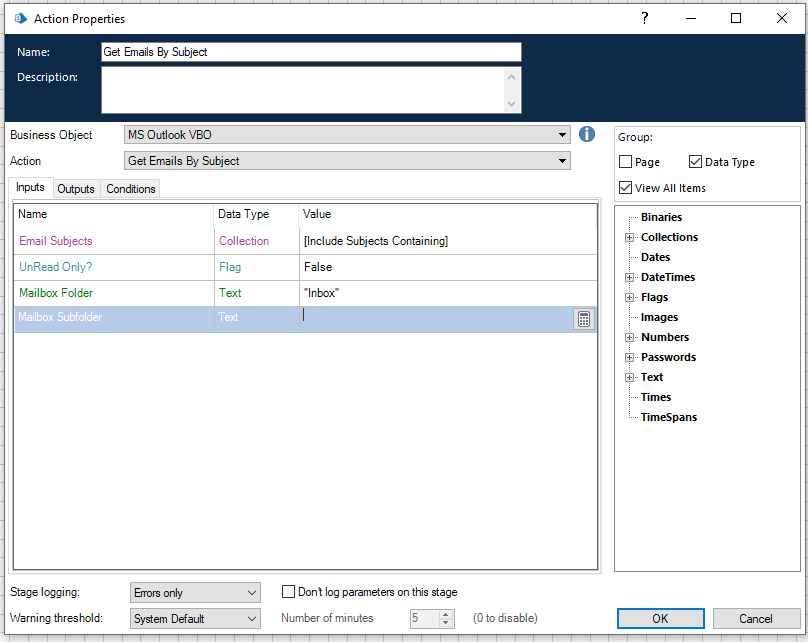Open the Business Object dropdown
This screenshot has height=642, width=808.
tap(563, 135)
